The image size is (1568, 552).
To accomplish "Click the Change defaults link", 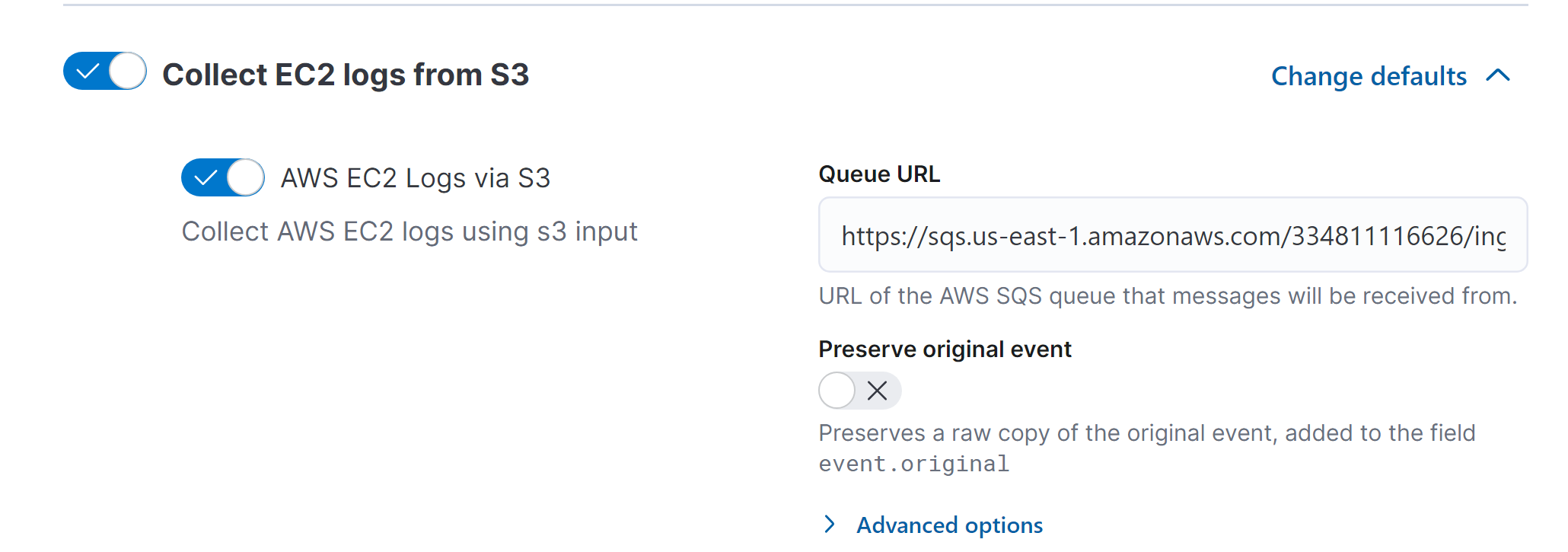I will pos(1369,76).
